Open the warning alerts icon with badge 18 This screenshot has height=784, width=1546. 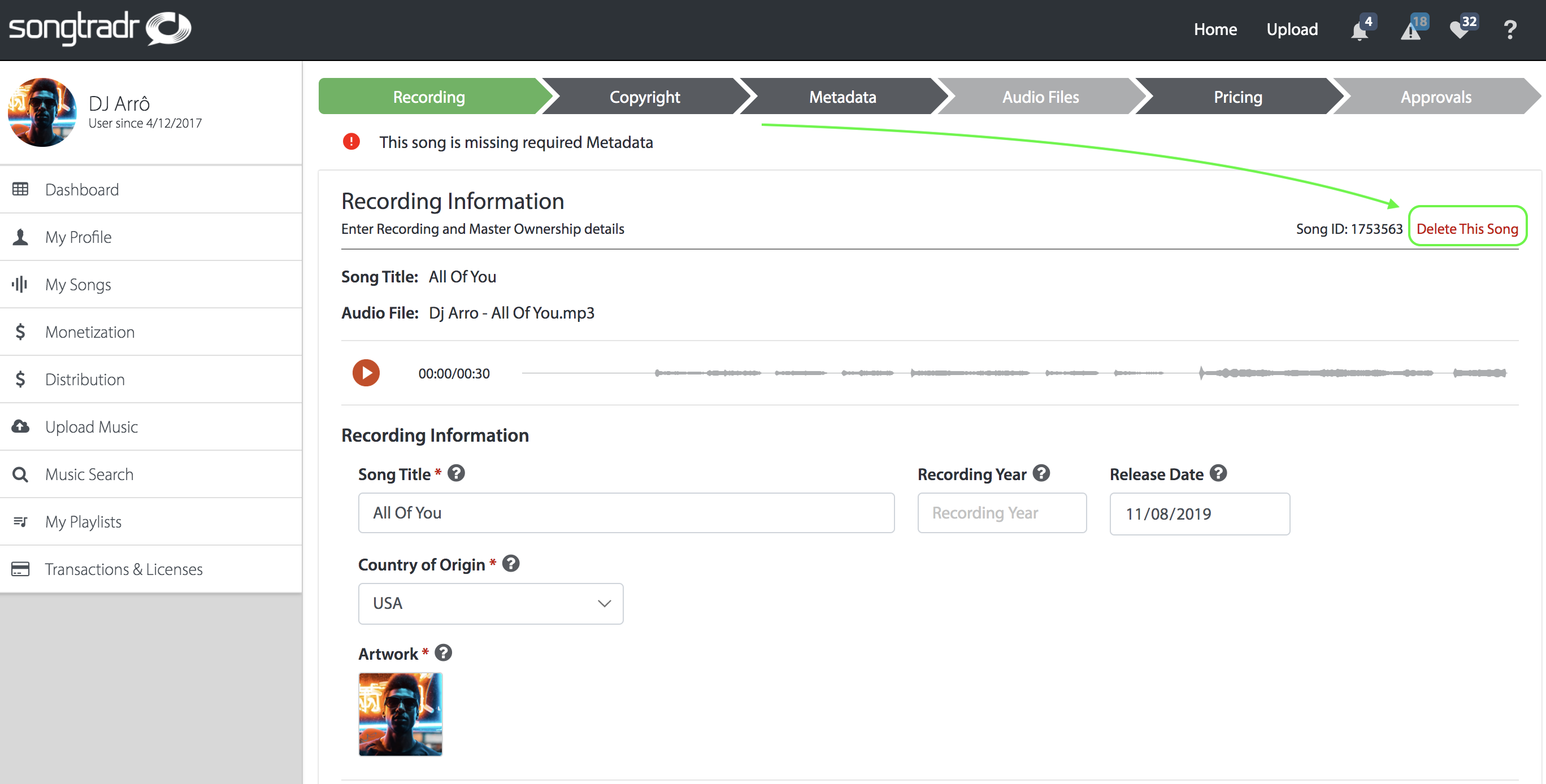tap(1411, 30)
